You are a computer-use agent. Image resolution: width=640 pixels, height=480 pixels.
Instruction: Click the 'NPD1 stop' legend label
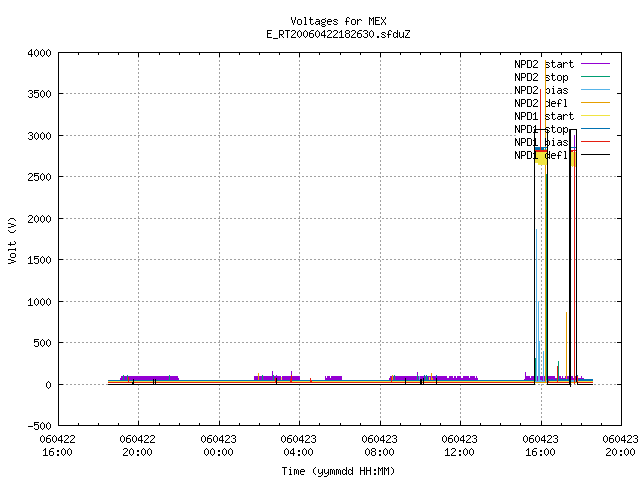pyautogui.click(x=541, y=129)
